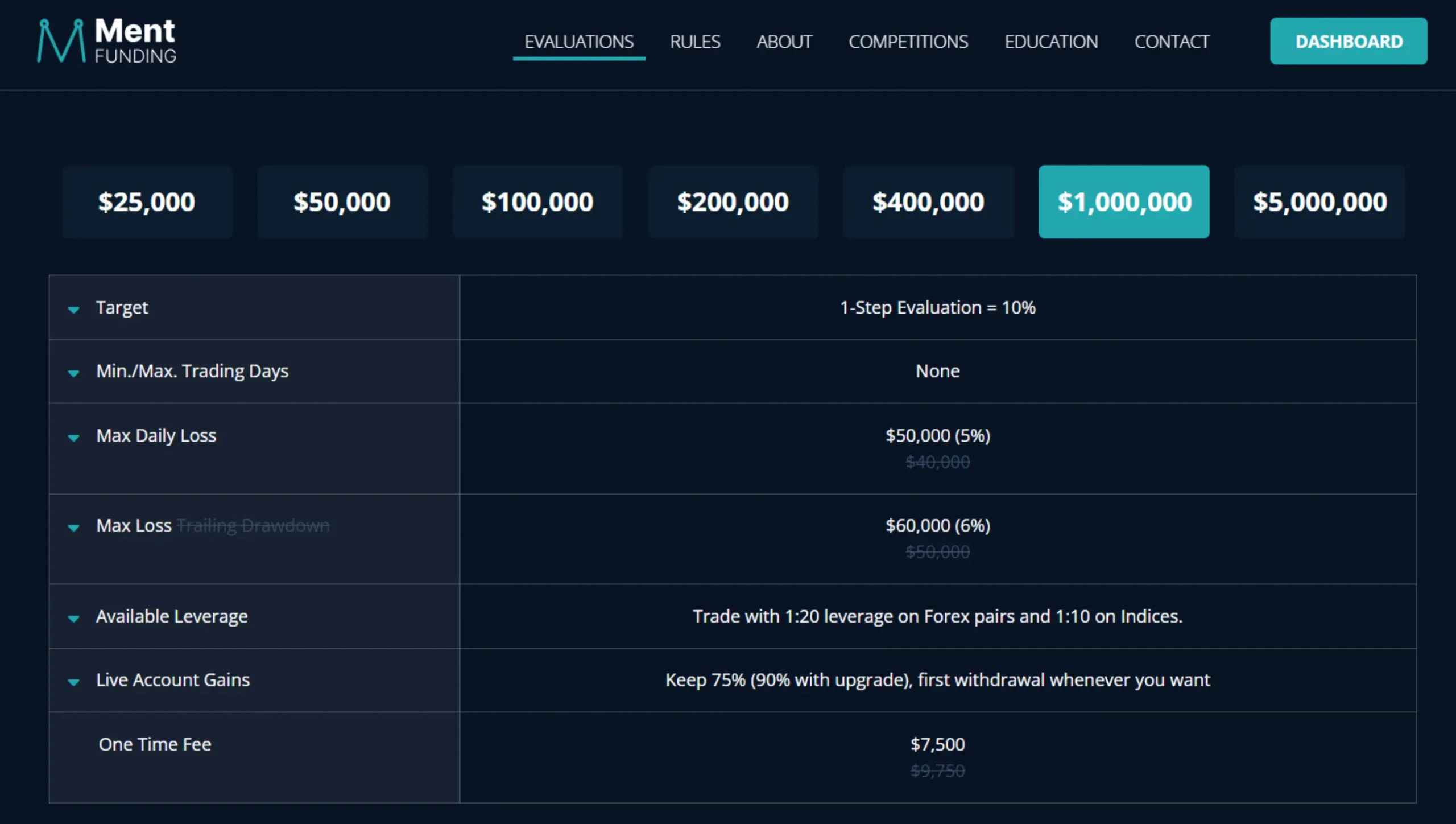Image resolution: width=1456 pixels, height=824 pixels.
Task: Open the Contact page
Action: (x=1172, y=42)
